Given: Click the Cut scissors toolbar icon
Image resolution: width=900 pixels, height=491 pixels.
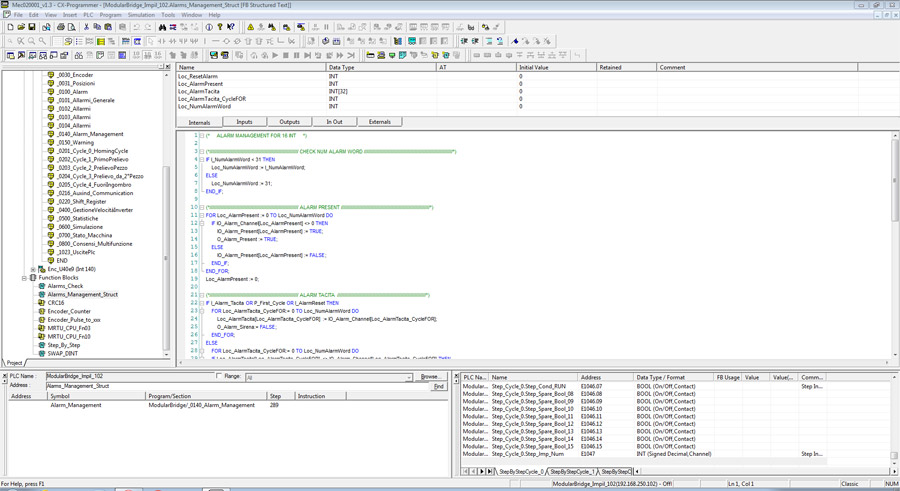Looking at the screenshot, I should coord(87,27).
